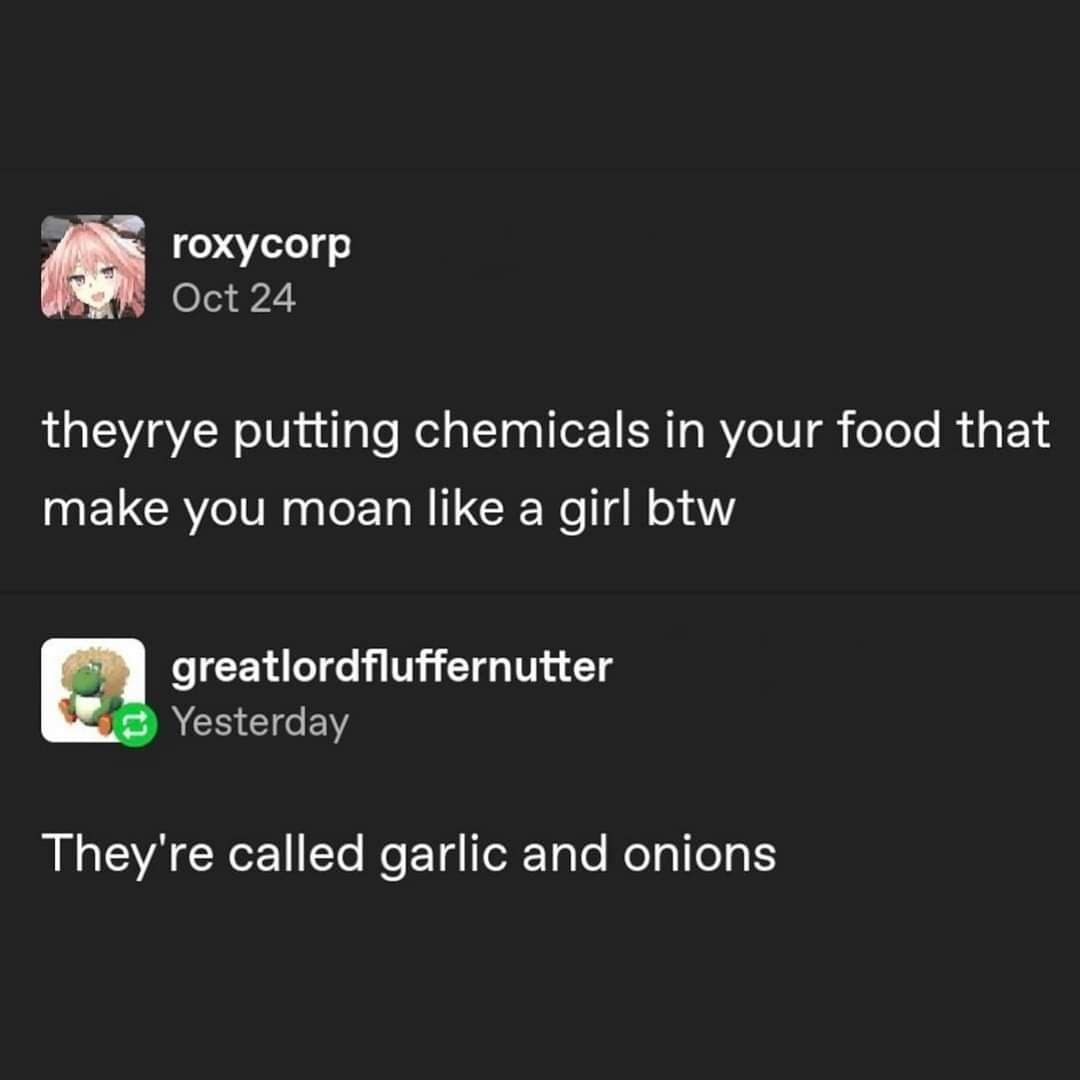Click the line "make you moan like a girl btw"
This screenshot has height=1080, width=1080.
click(389, 510)
